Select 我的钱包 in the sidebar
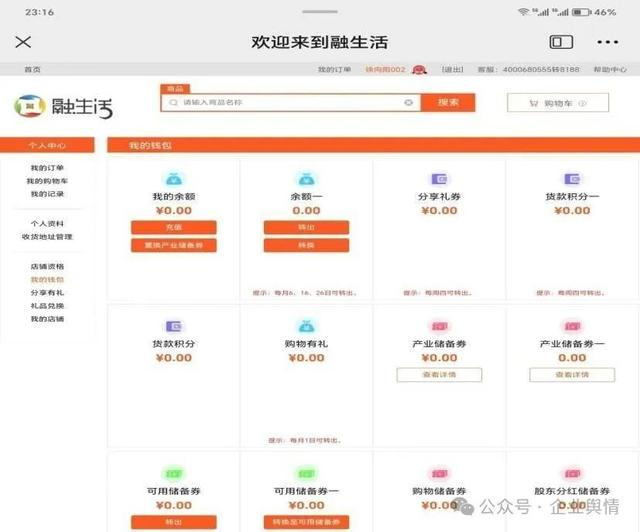The height and width of the screenshot is (532, 640). 47,280
